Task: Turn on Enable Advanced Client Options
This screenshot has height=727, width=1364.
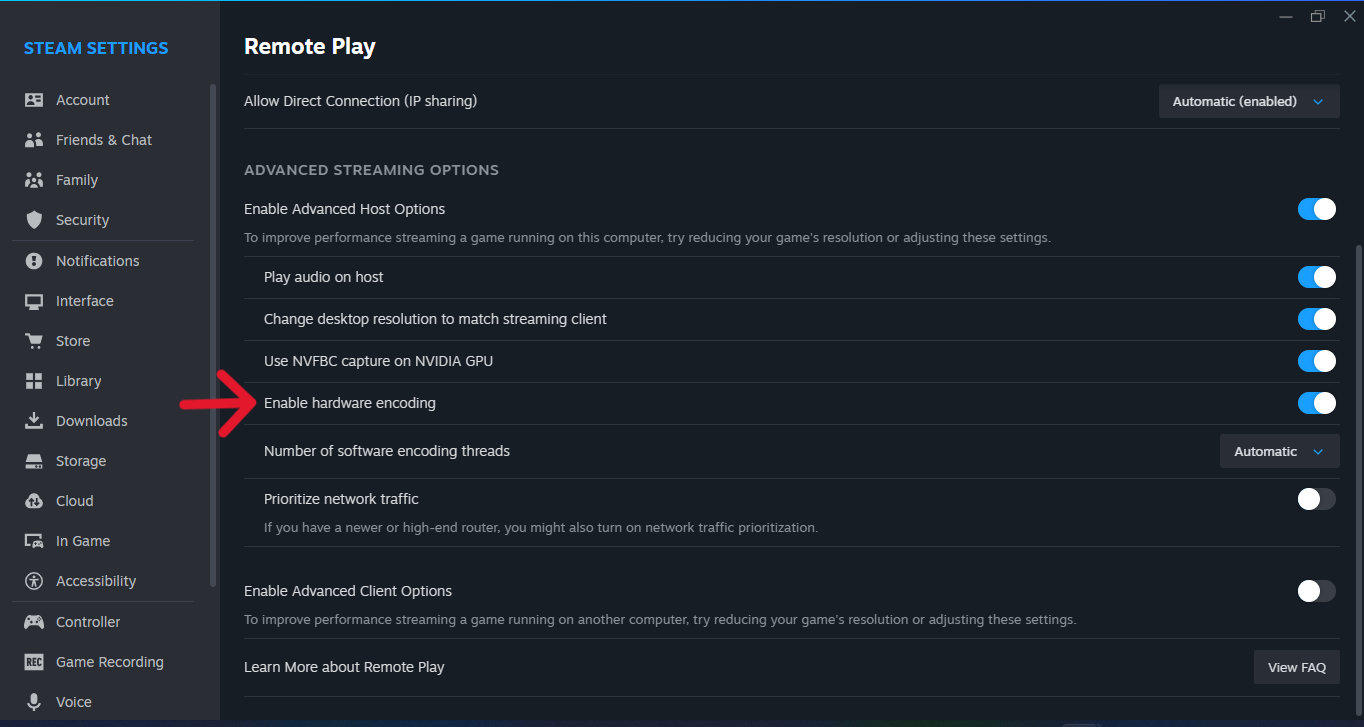Action: click(x=1316, y=590)
